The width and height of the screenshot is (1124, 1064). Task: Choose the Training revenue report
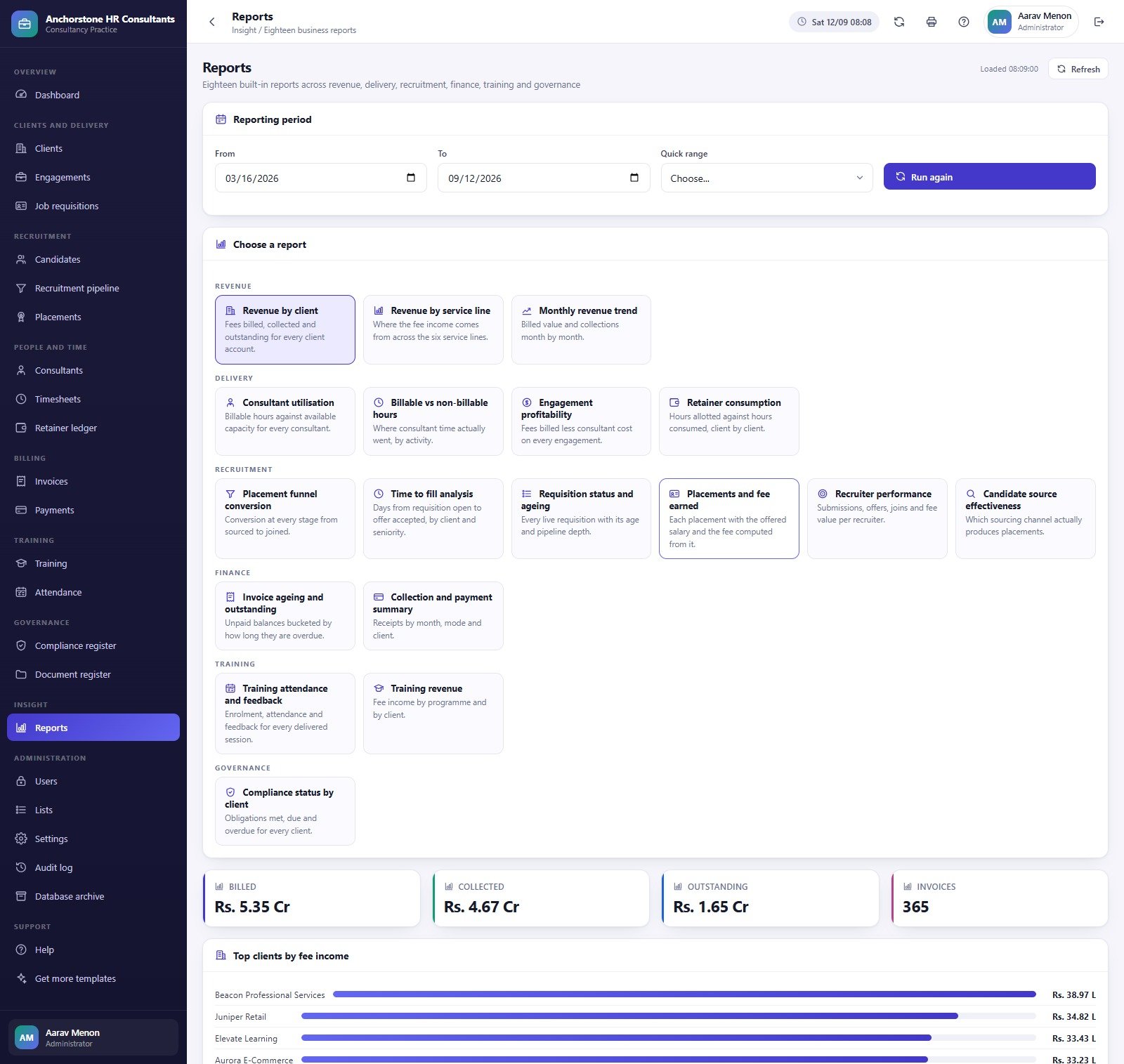pyautogui.click(x=433, y=714)
